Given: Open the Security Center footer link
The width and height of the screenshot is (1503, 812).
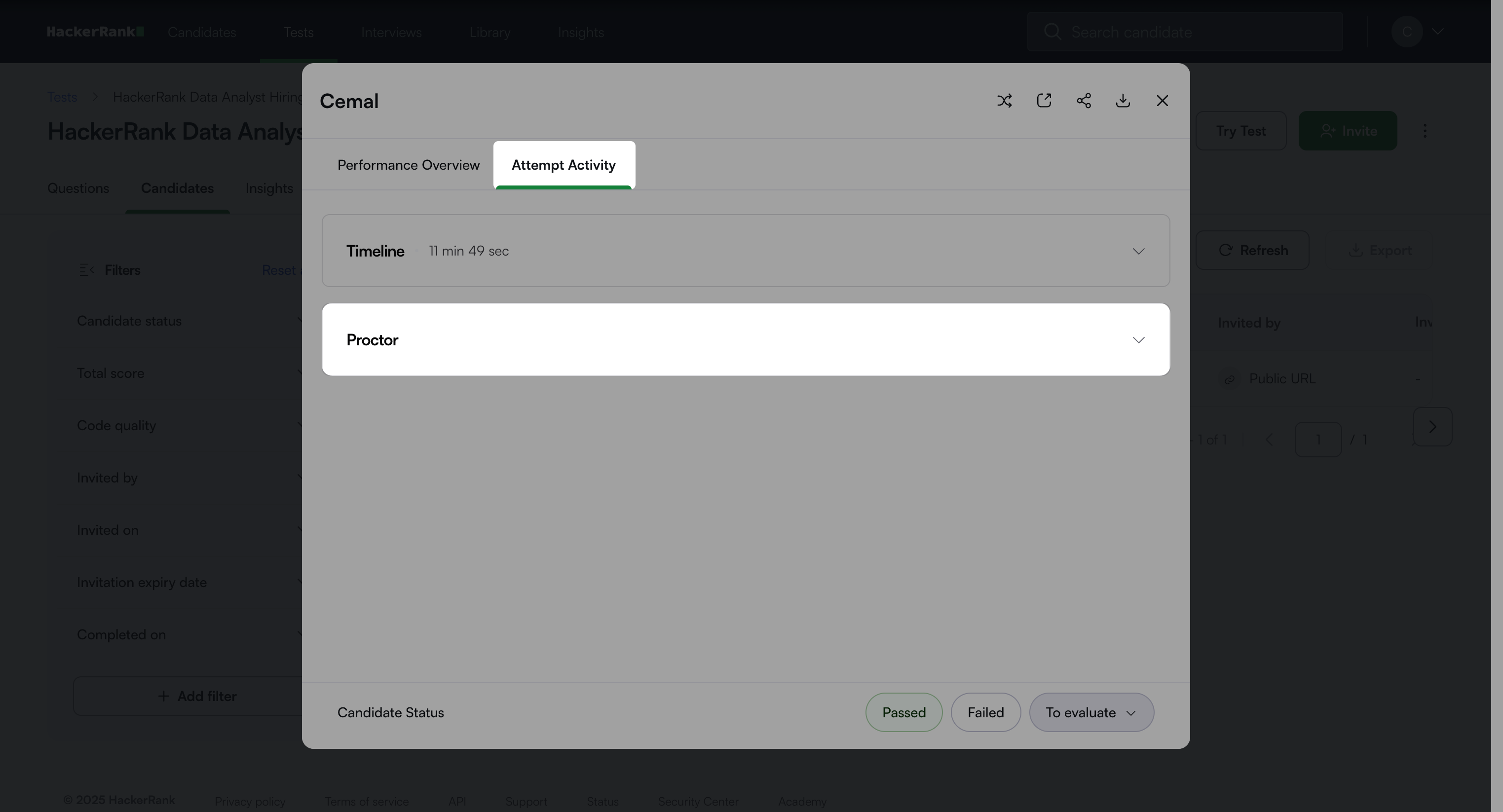Looking at the screenshot, I should [698, 802].
